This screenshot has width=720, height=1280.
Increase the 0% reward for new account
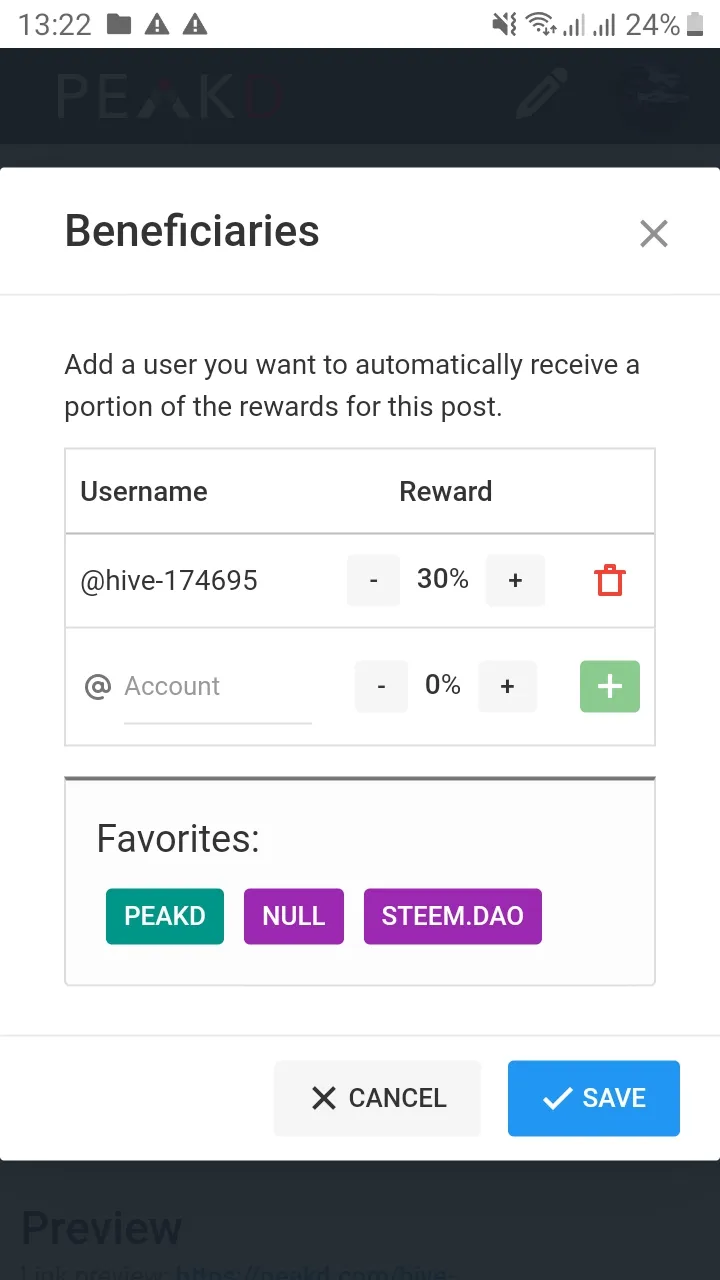point(507,686)
